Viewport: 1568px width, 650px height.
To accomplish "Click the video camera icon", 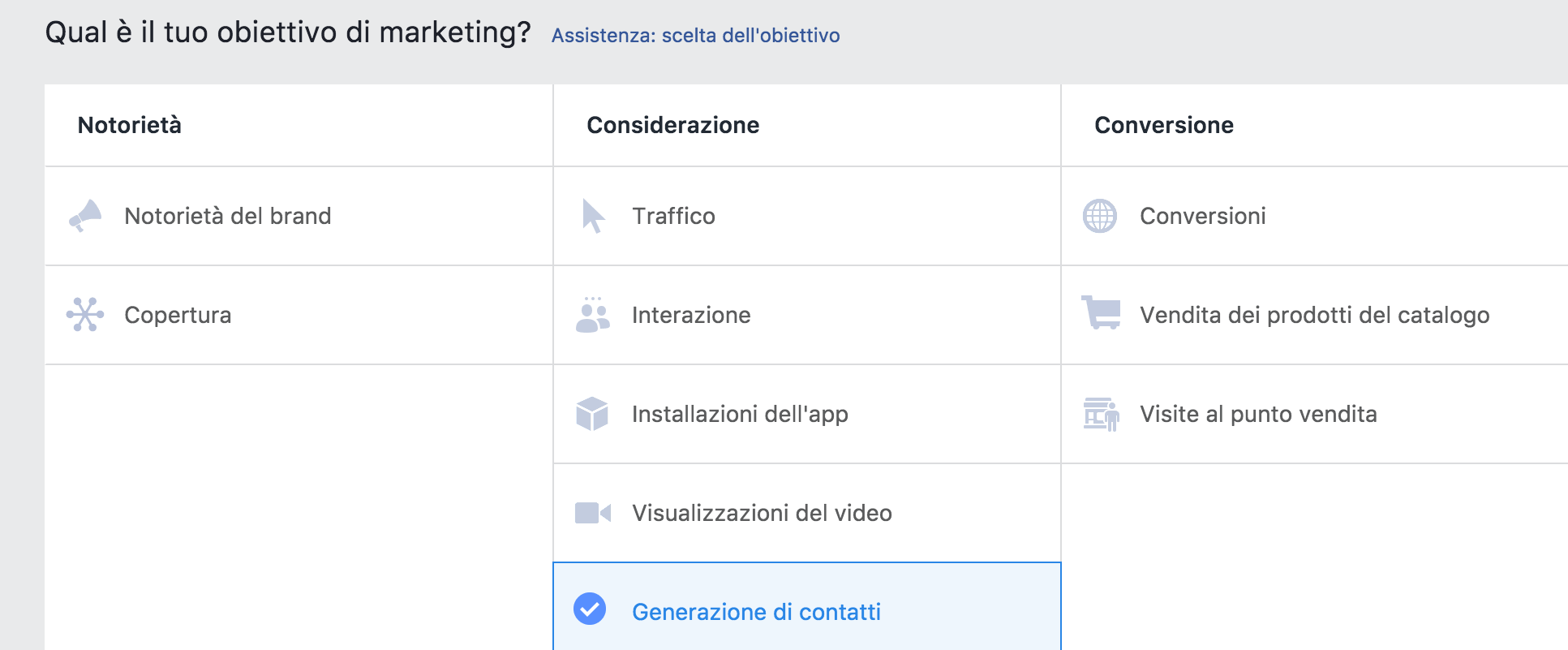I will click(592, 513).
